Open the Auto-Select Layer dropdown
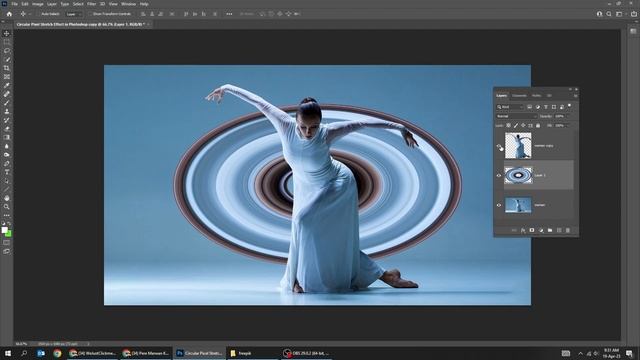 [74, 14]
